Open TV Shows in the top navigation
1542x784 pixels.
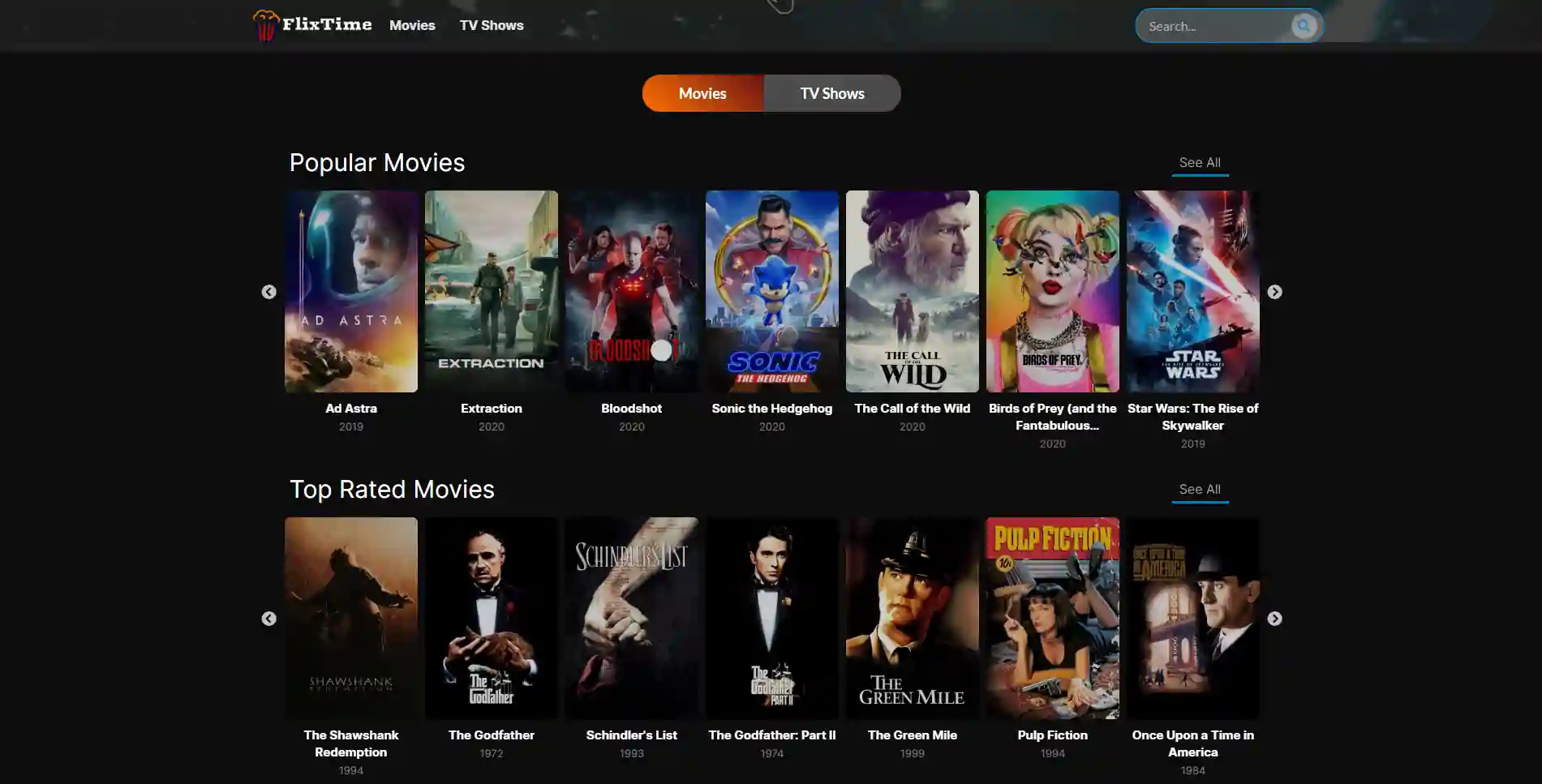[x=492, y=25]
